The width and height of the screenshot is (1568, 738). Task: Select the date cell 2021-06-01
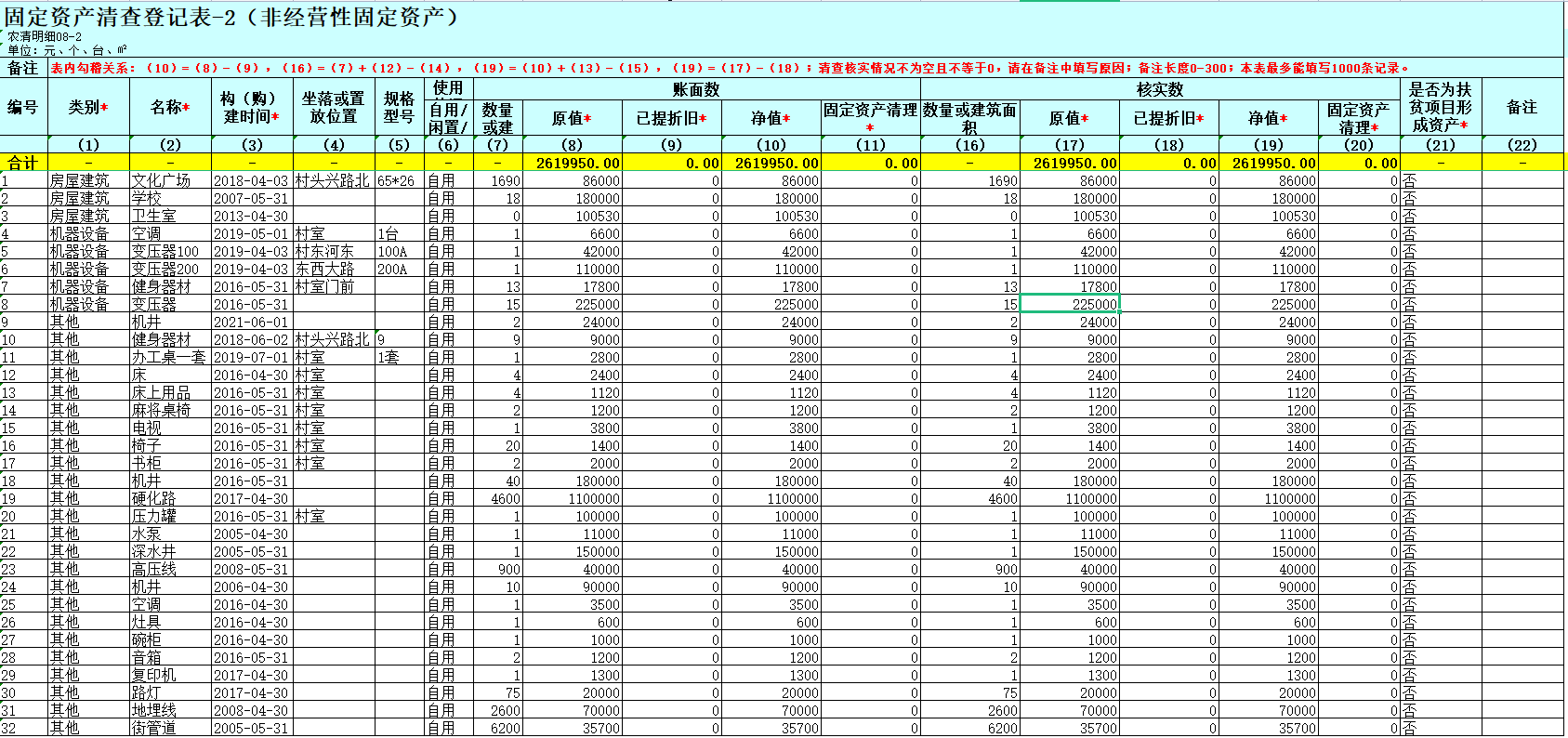point(252,322)
